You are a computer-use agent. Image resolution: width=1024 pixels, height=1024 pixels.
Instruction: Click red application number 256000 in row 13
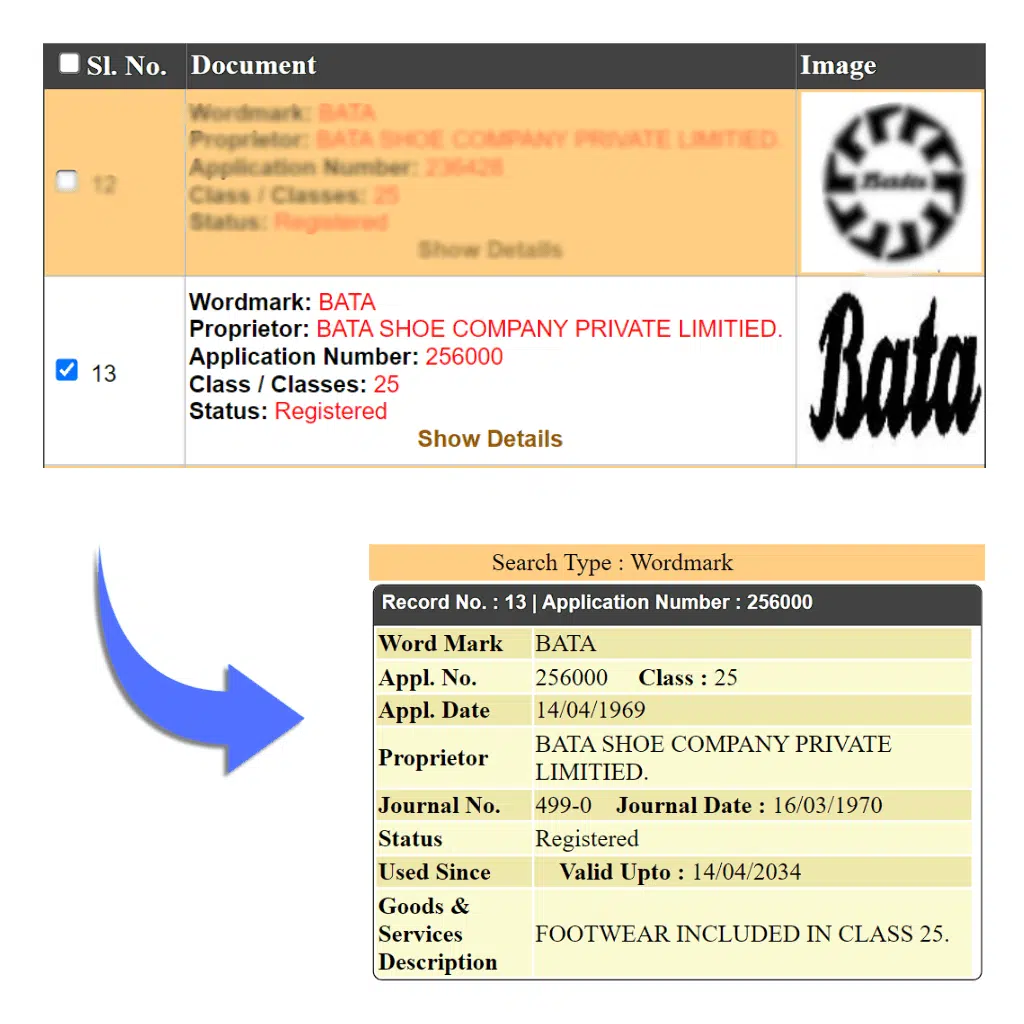point(464,357)
